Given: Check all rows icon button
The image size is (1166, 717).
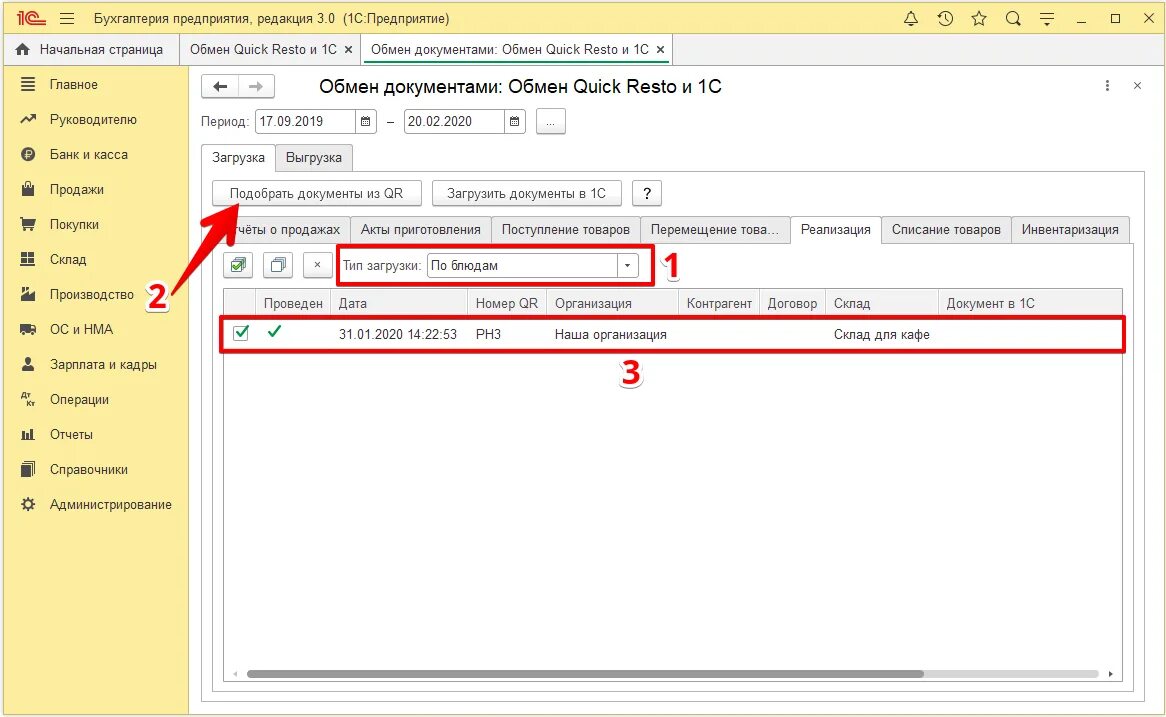Looking at the screenshot, I should [x=239, y=265].
